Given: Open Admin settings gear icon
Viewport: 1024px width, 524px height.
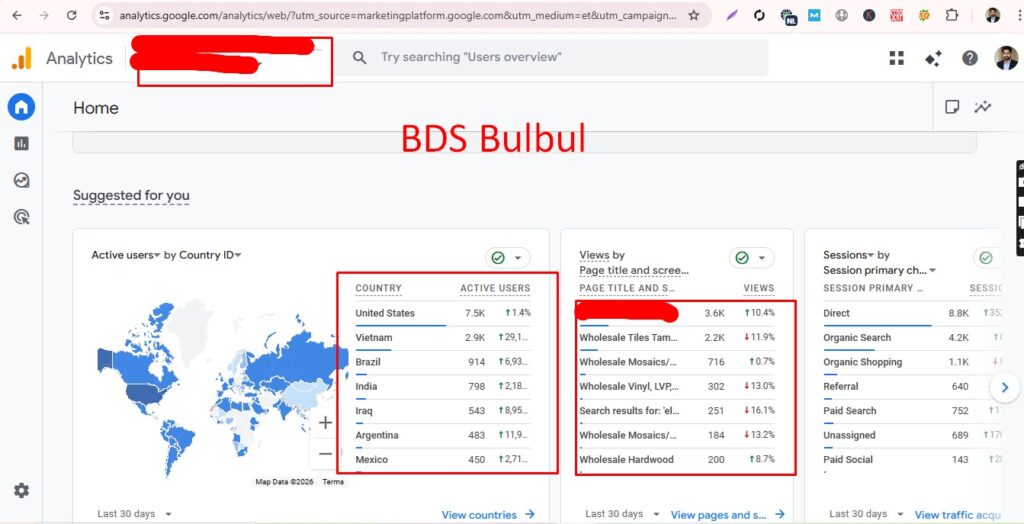Looking at the screenshot, I should pos(22,490).
